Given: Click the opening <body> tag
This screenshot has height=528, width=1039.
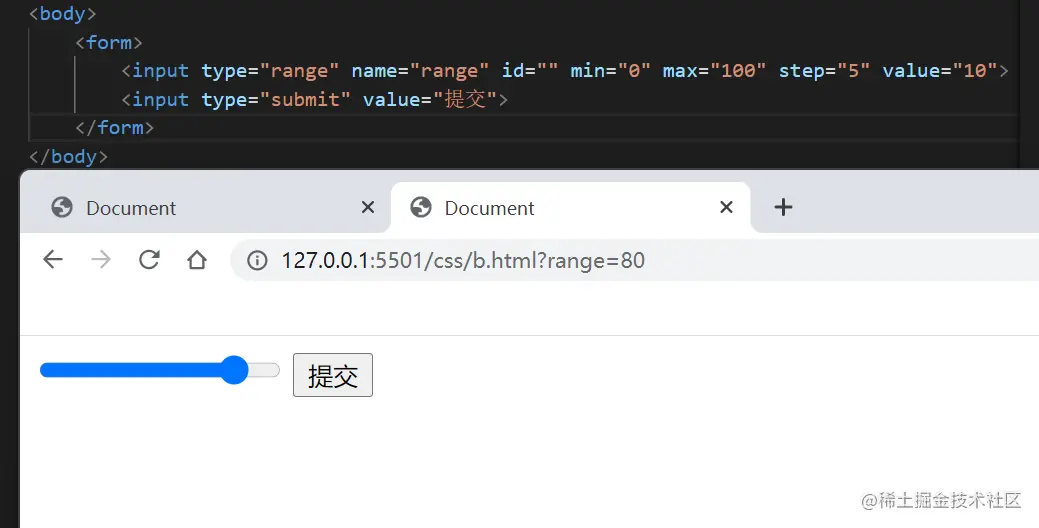Looking at the screenshot, I should click(63, 14).
